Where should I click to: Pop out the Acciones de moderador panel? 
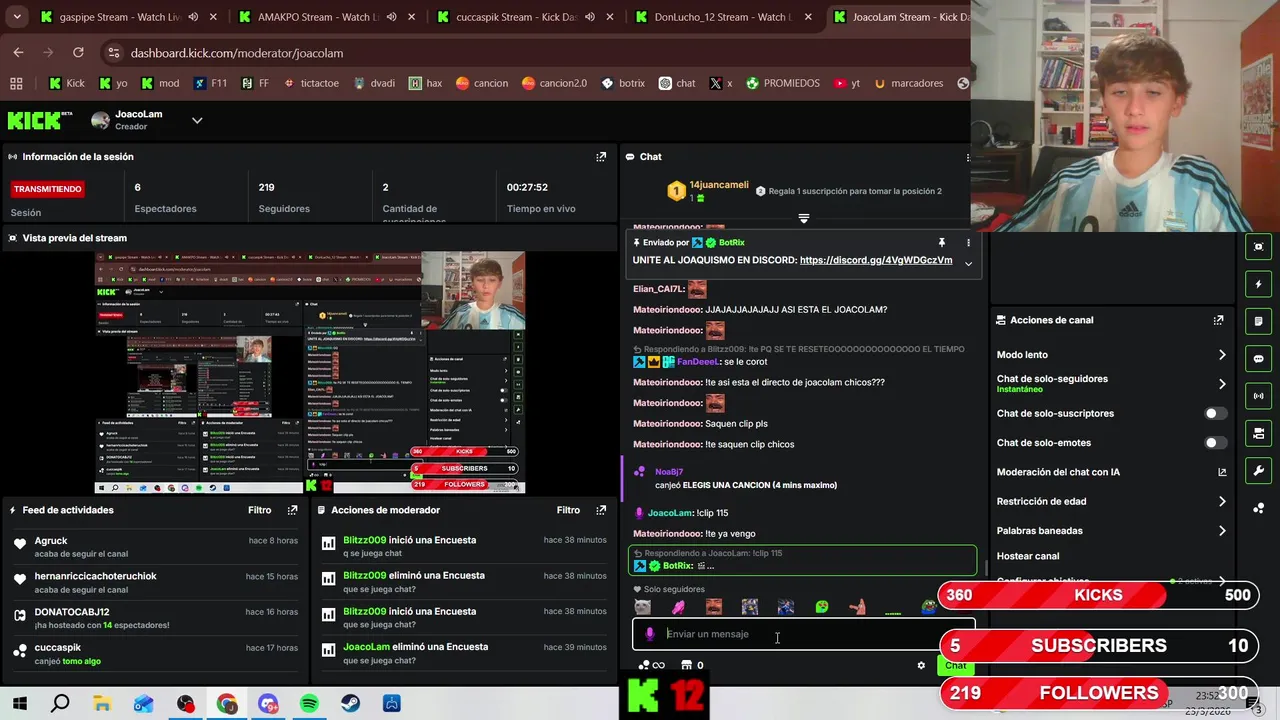(601, 510)
